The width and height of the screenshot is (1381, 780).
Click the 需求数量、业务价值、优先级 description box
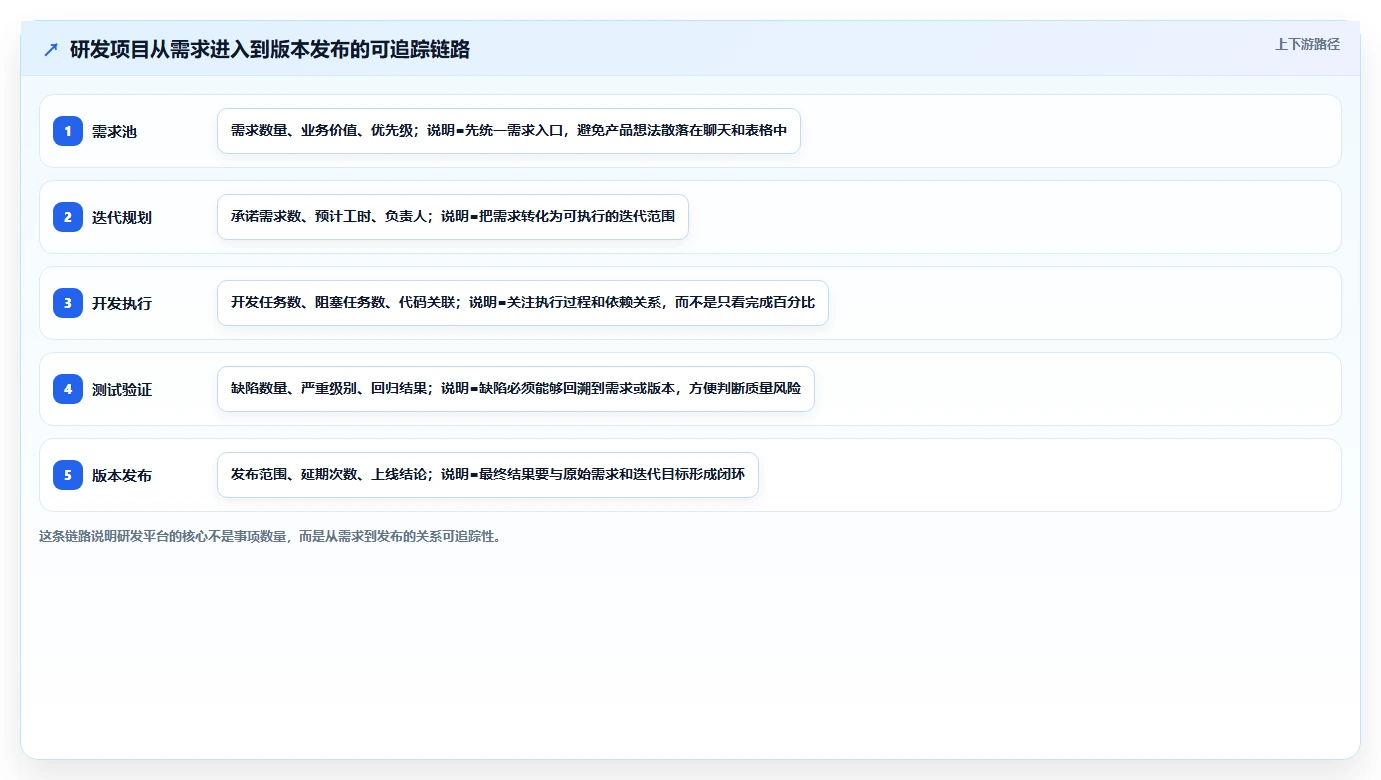509,131
